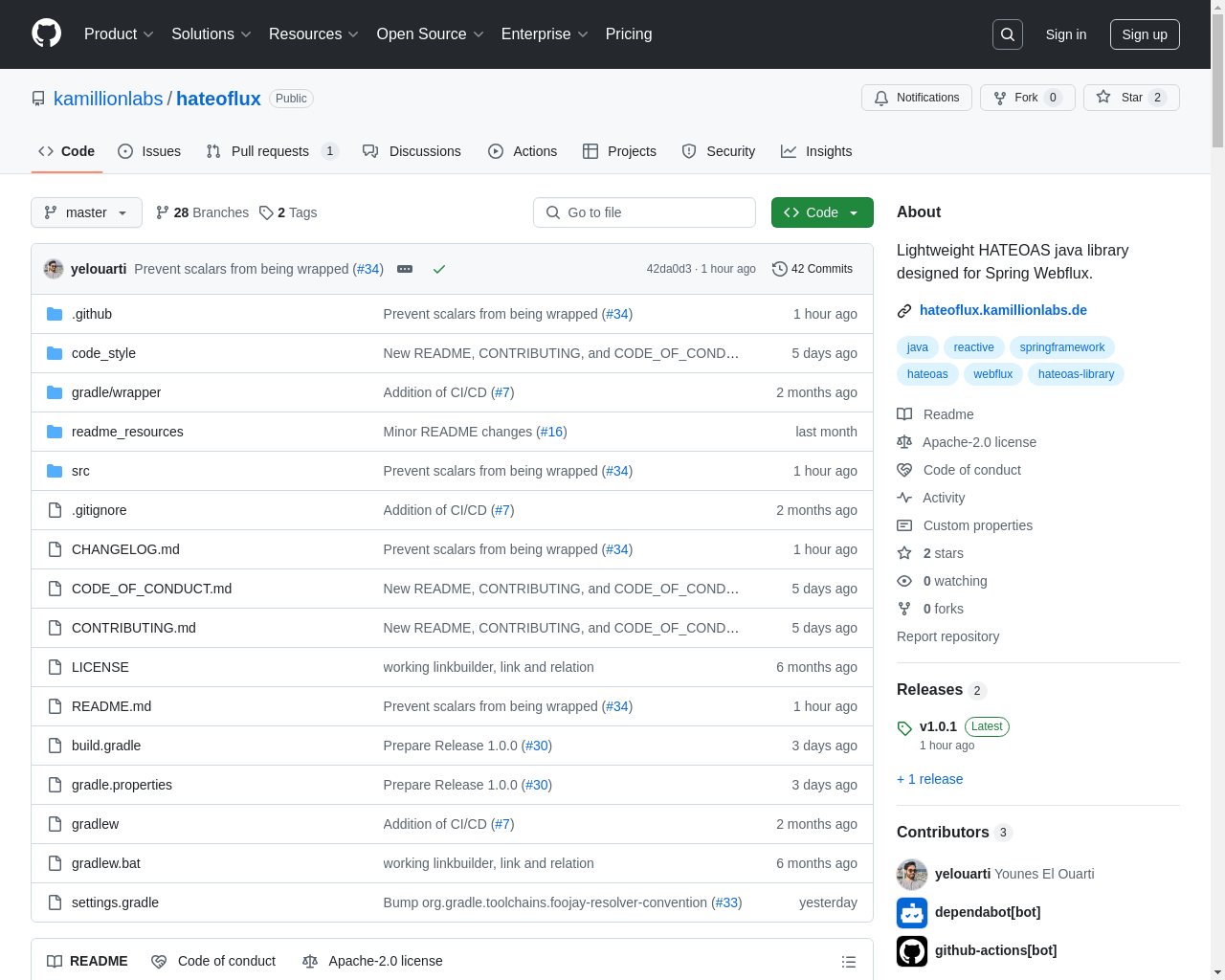
Task: Expand the Product menu
Action: click(119, 34)
